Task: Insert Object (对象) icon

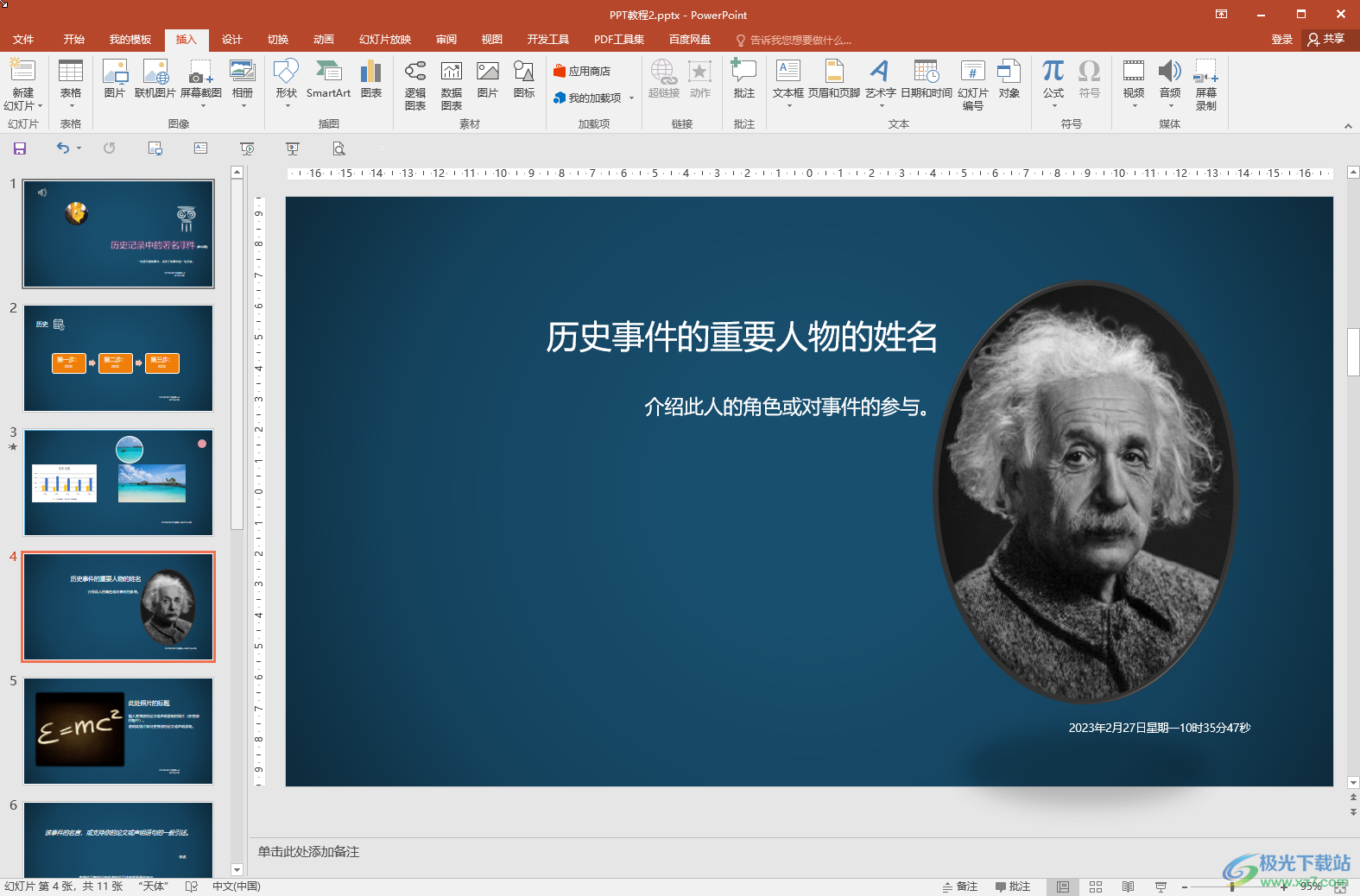Action: [x=1009, y=79]
